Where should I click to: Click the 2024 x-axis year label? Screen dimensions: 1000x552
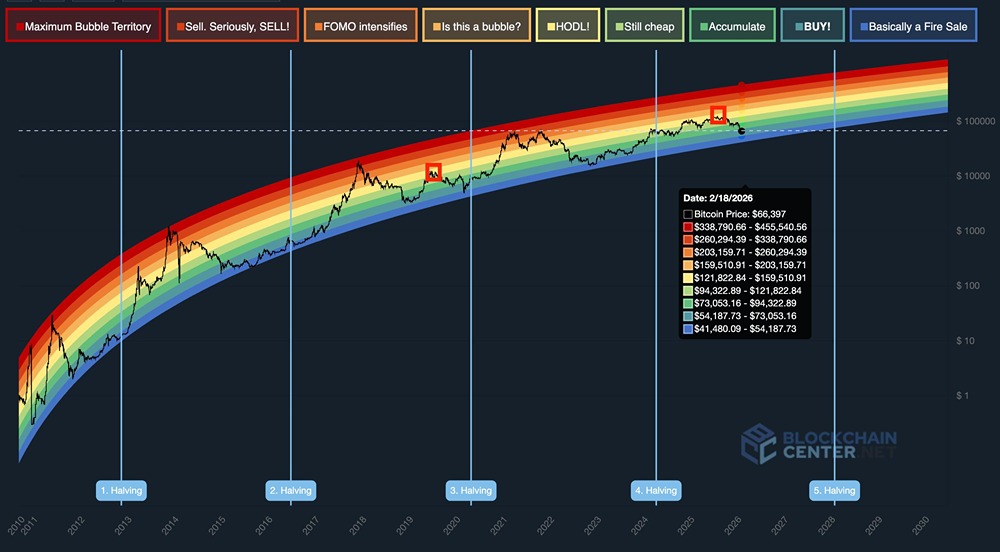coord(639,525)
